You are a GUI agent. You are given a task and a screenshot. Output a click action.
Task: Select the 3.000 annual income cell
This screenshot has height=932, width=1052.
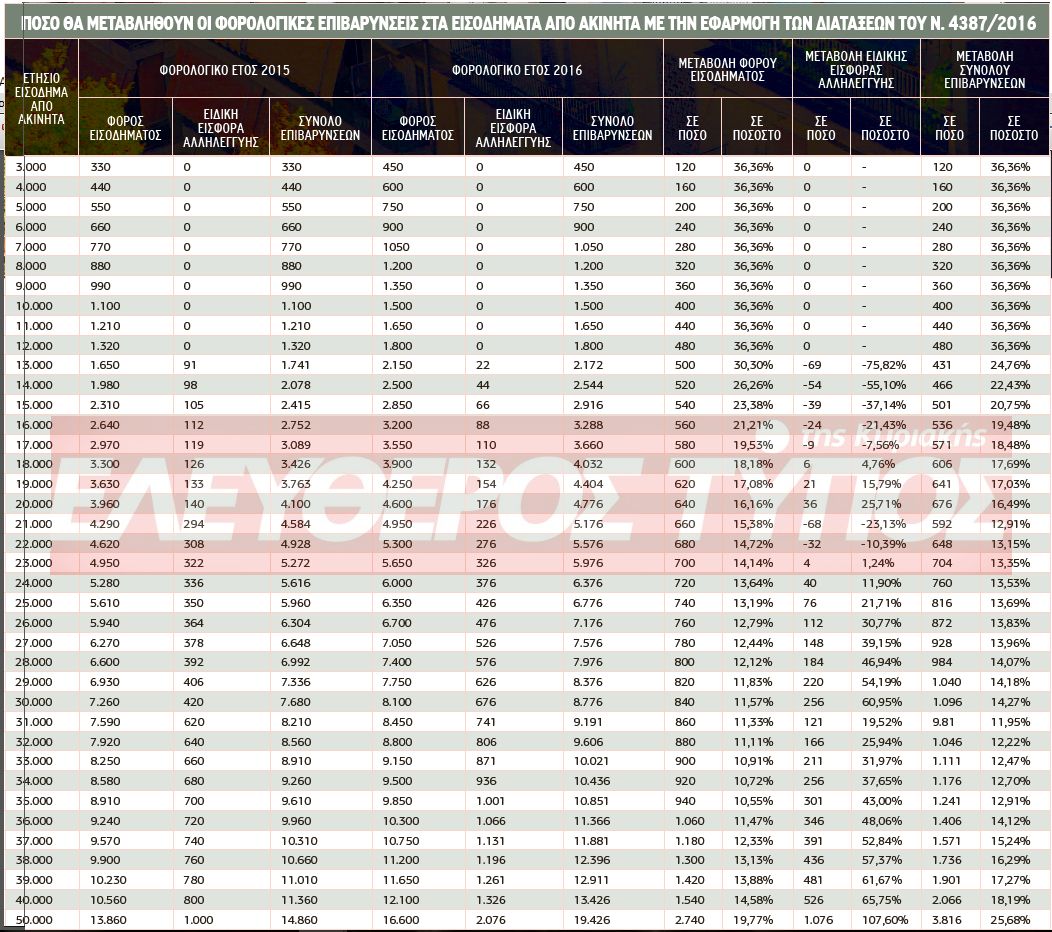coord(31,167)
